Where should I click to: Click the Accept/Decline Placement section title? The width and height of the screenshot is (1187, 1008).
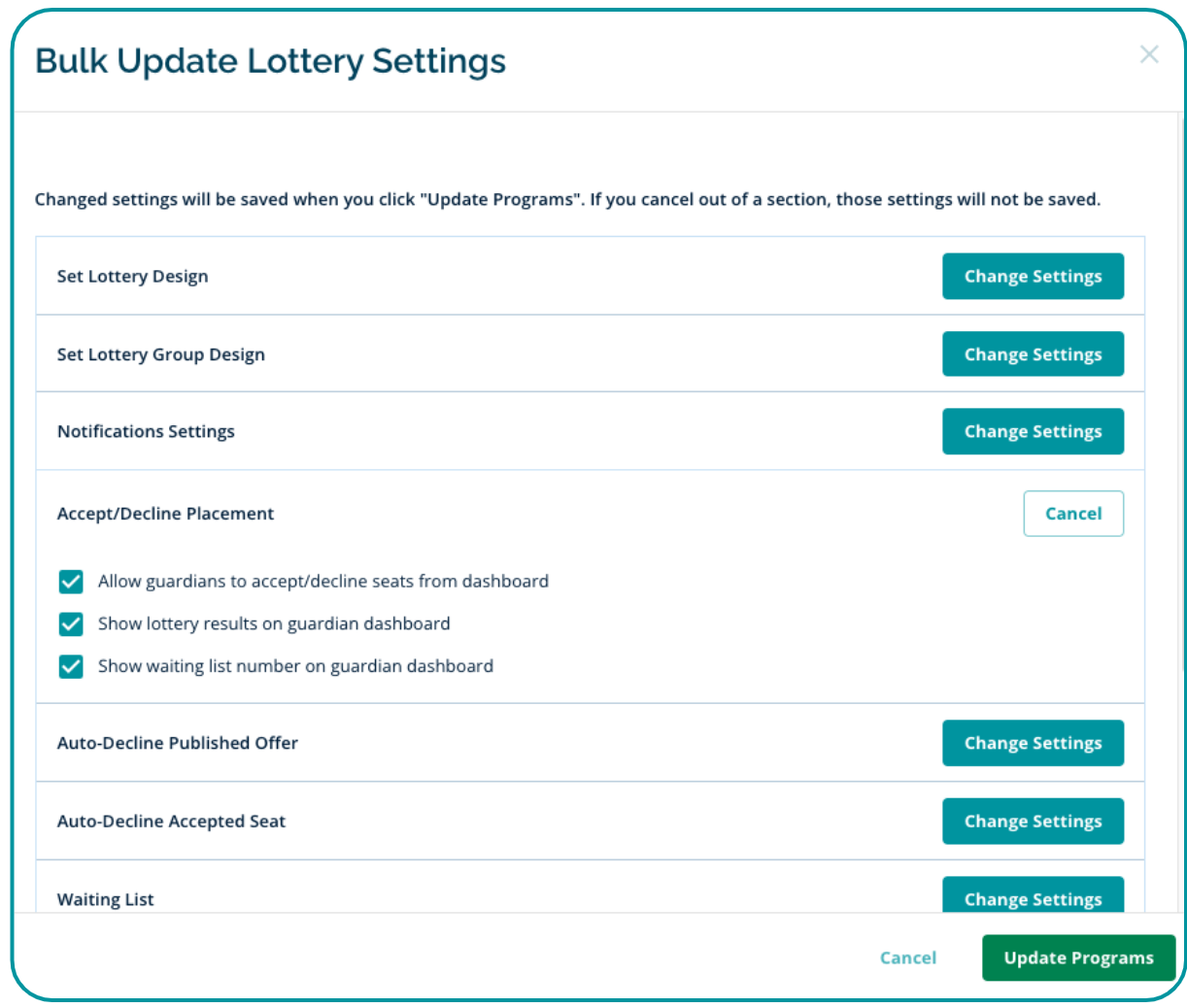(x=165, y=514)
